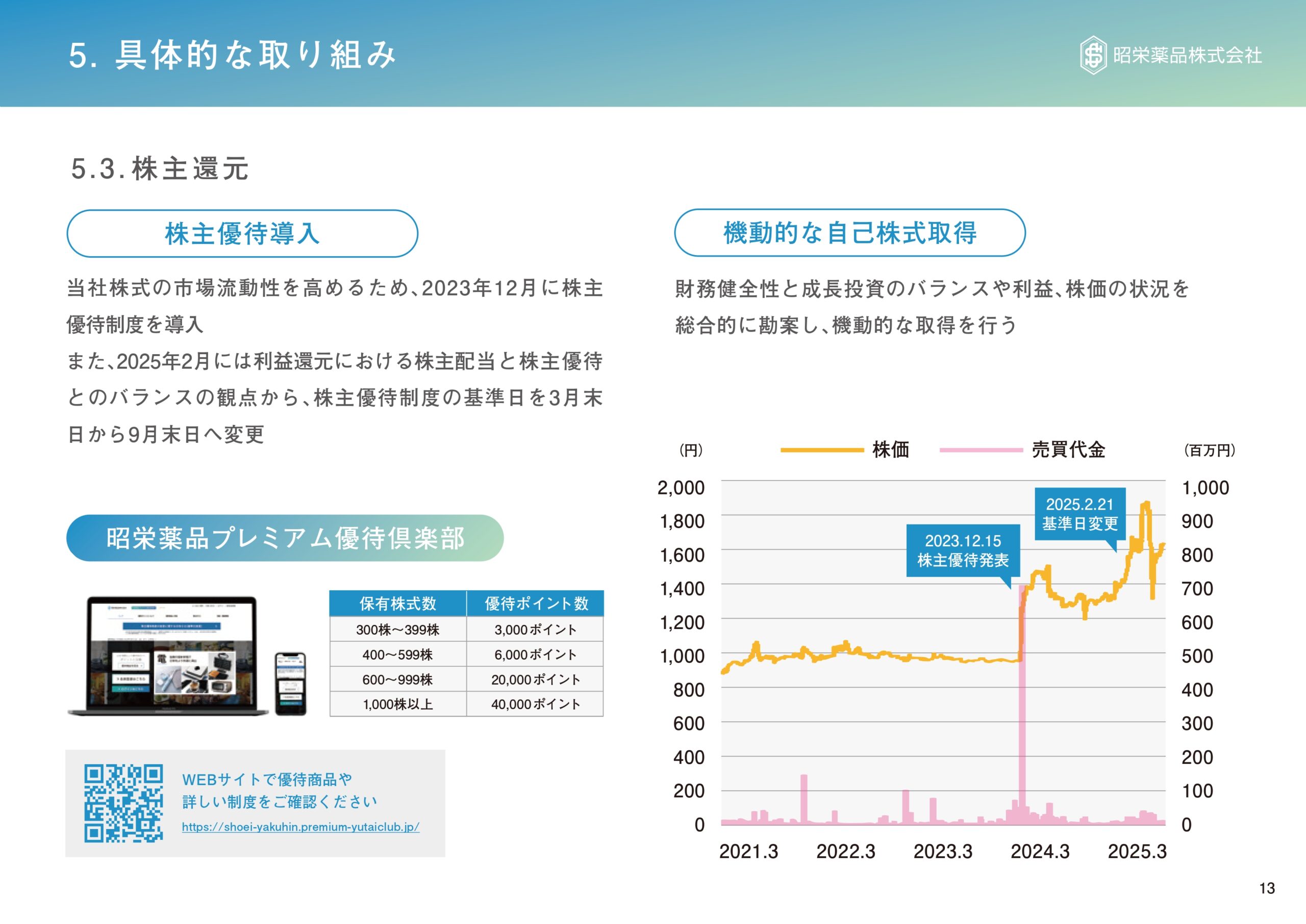Click the 優待ポイント数 table header

535,604
